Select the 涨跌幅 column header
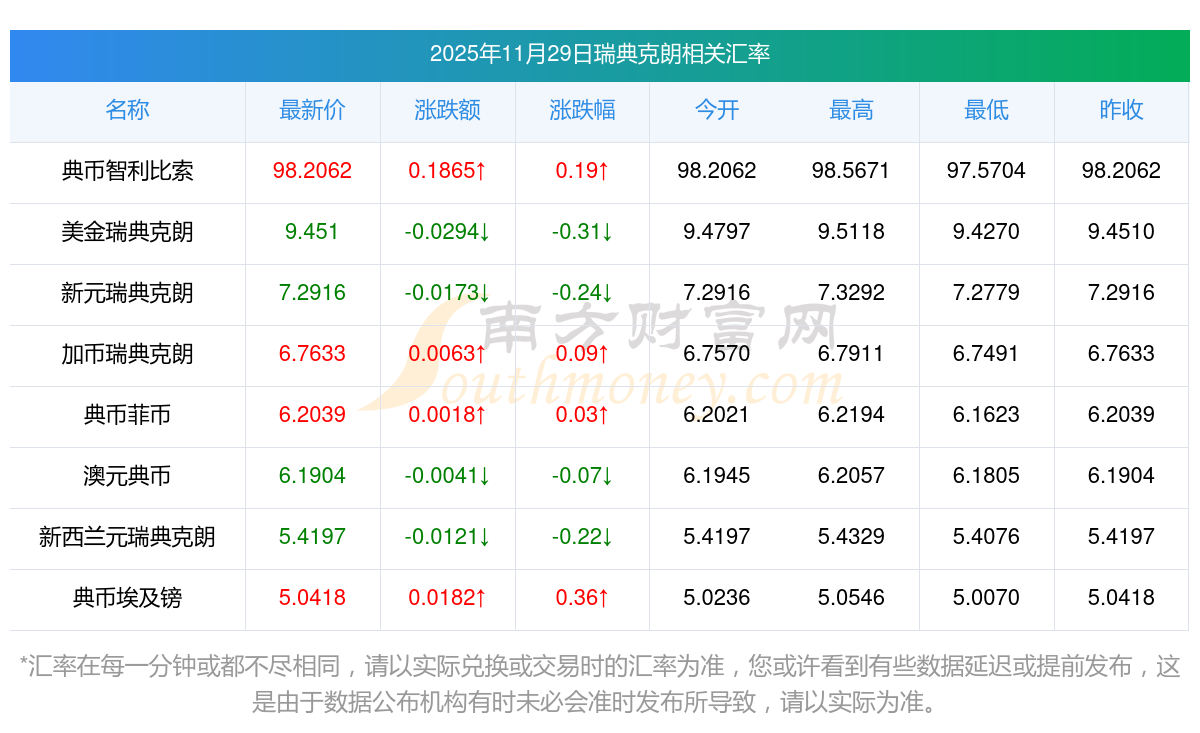 pyautogui.click(x=582, y=110)
